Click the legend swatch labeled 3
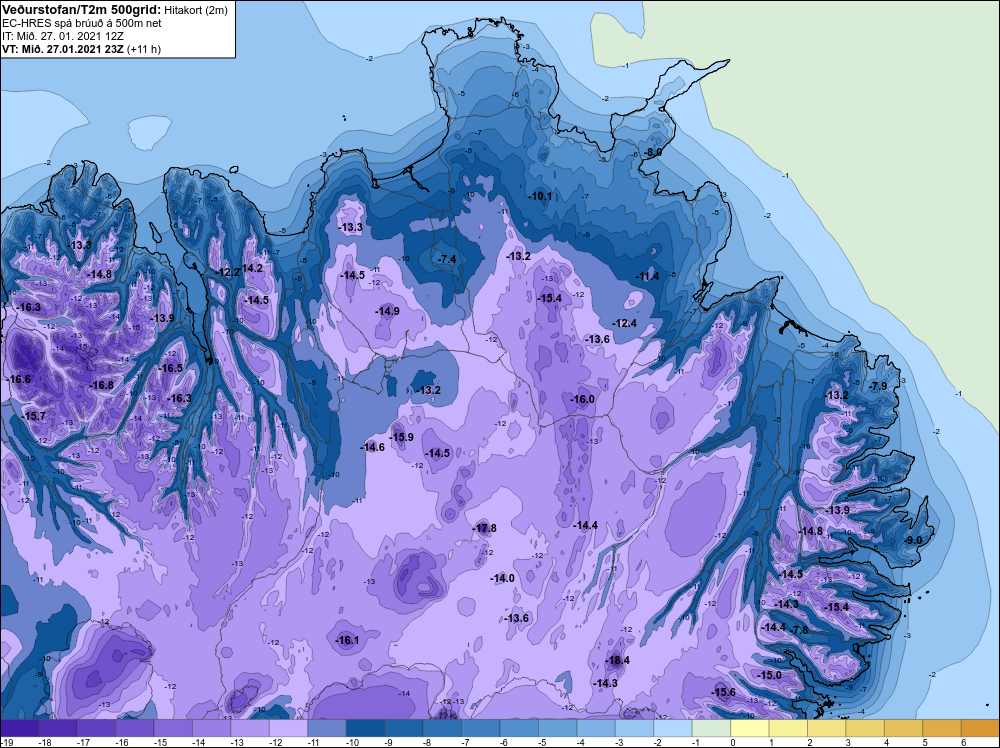This screenshot has width=1000, height=748. tap(865, 728)
